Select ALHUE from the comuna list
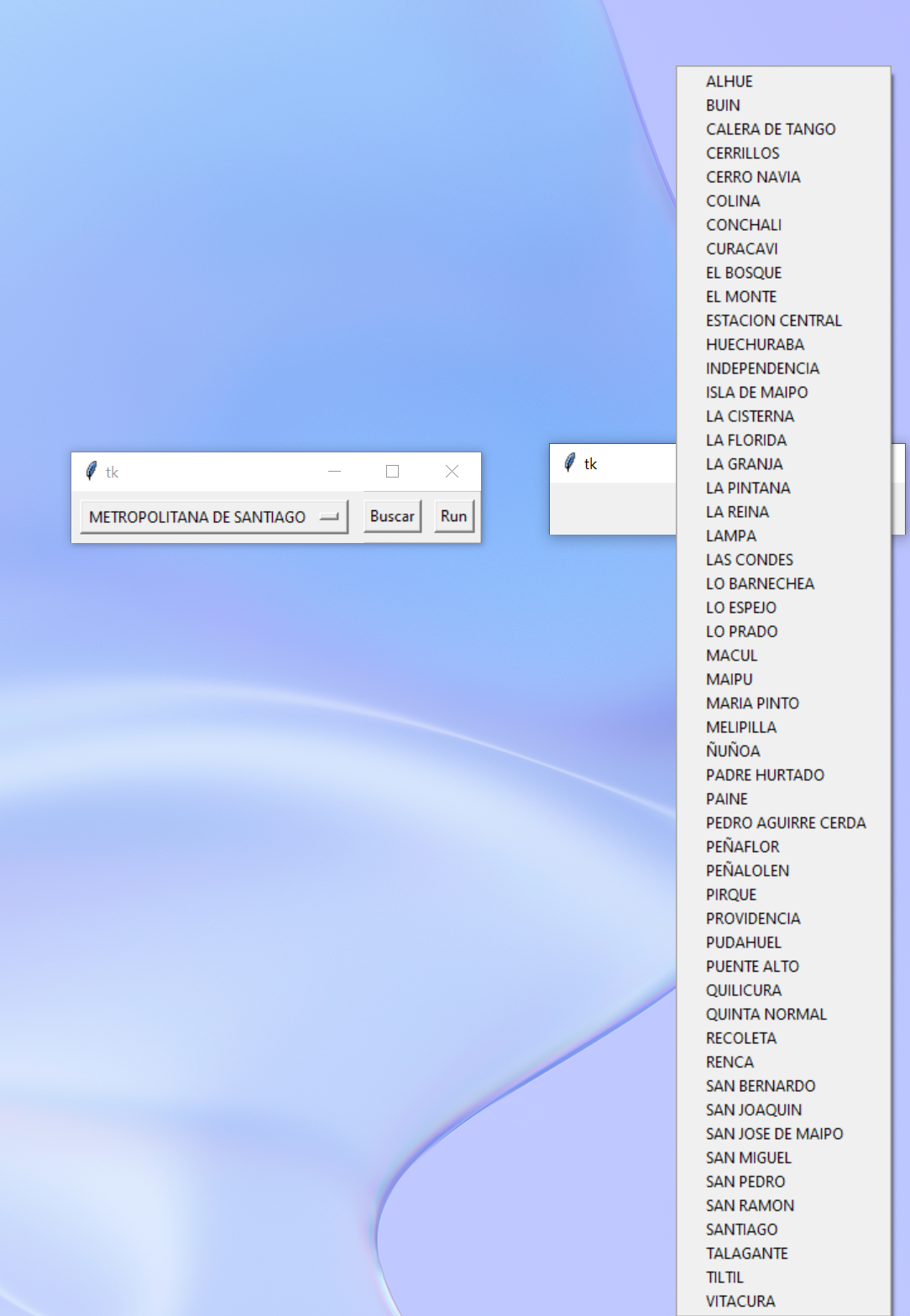Screen dimensions: 910x1316 [783, 81]
